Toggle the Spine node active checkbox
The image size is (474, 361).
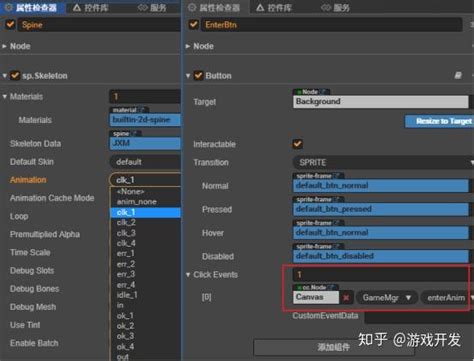[x=10, y=24]
